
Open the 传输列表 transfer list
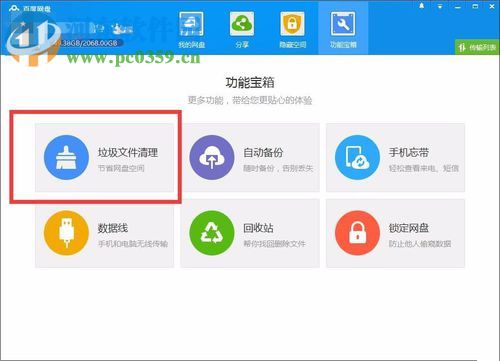477,47
